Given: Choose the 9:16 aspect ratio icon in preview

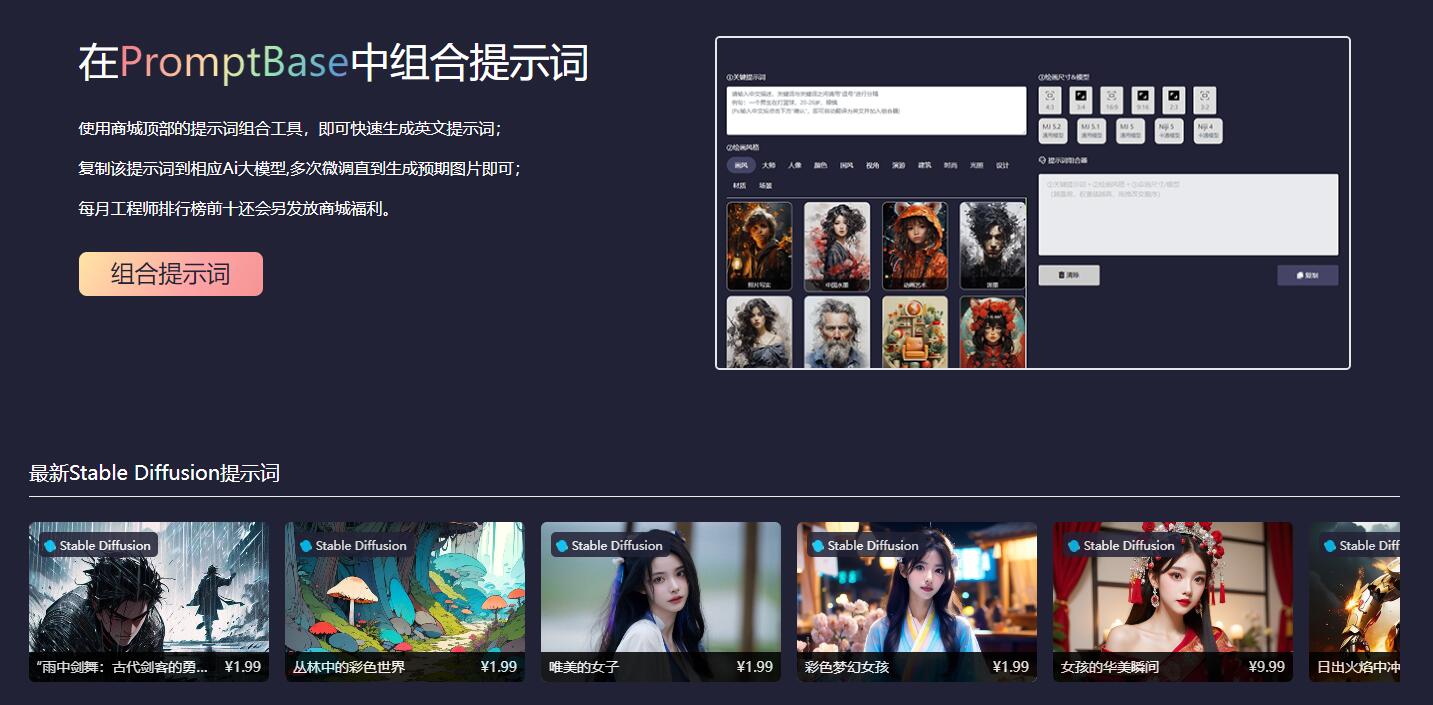Looking at the screenshot, I should click(1143, 100).
